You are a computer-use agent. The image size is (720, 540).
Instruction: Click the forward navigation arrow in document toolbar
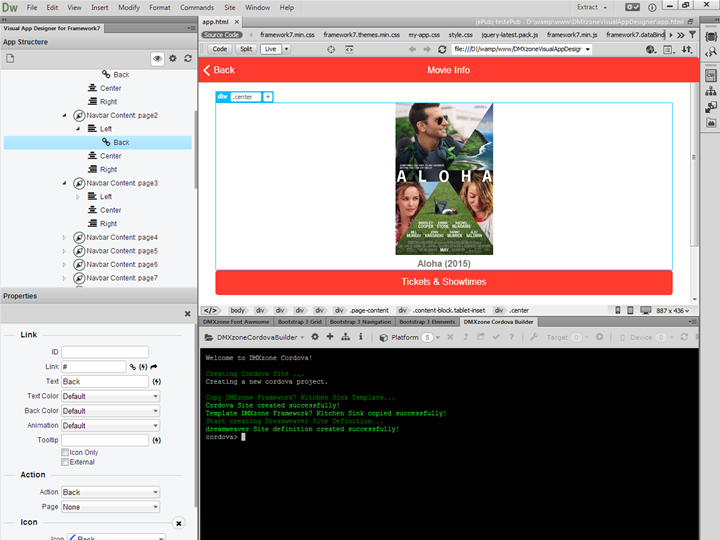point(427,49)
